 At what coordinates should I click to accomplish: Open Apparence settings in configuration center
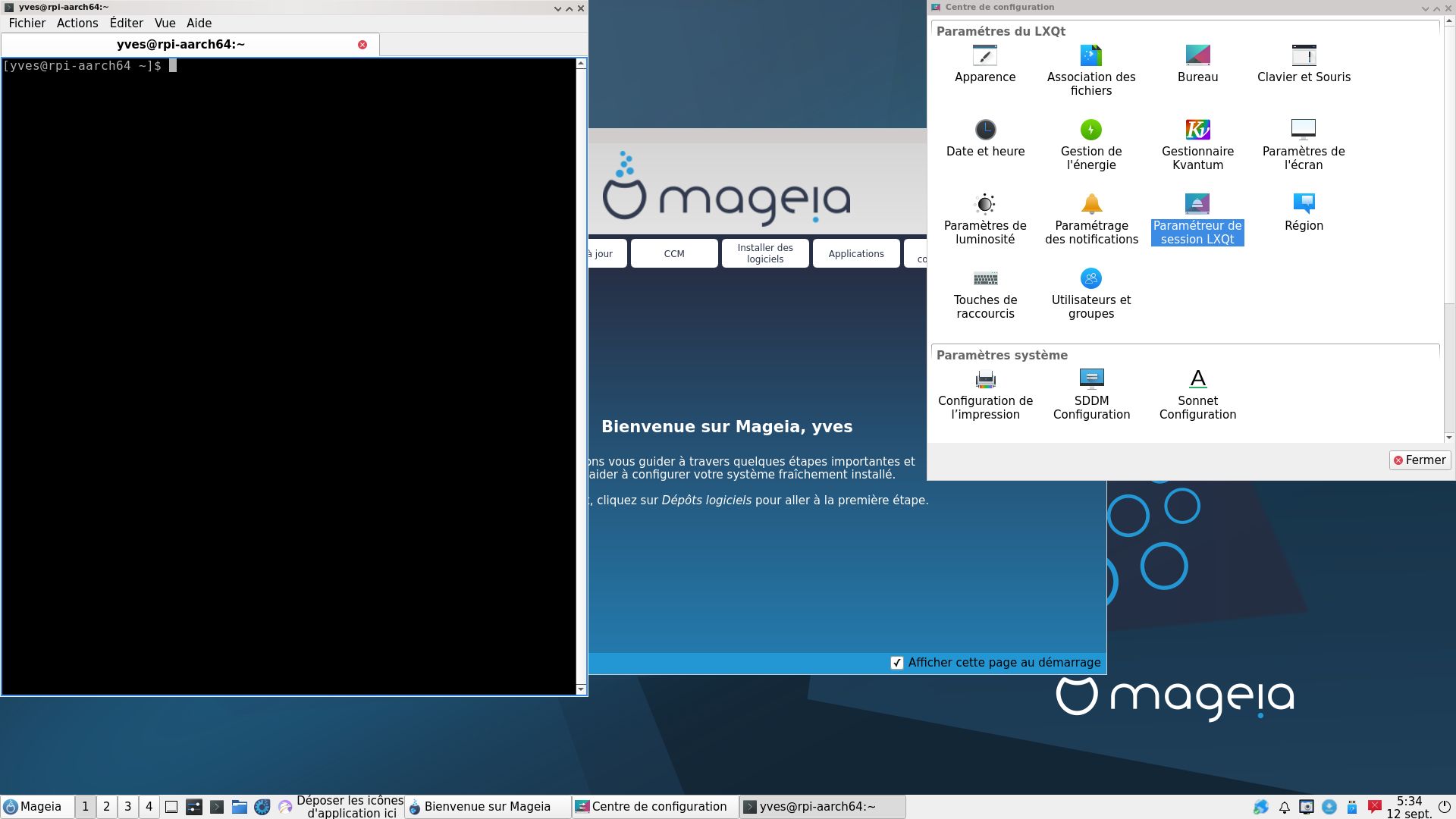point(985,64)
